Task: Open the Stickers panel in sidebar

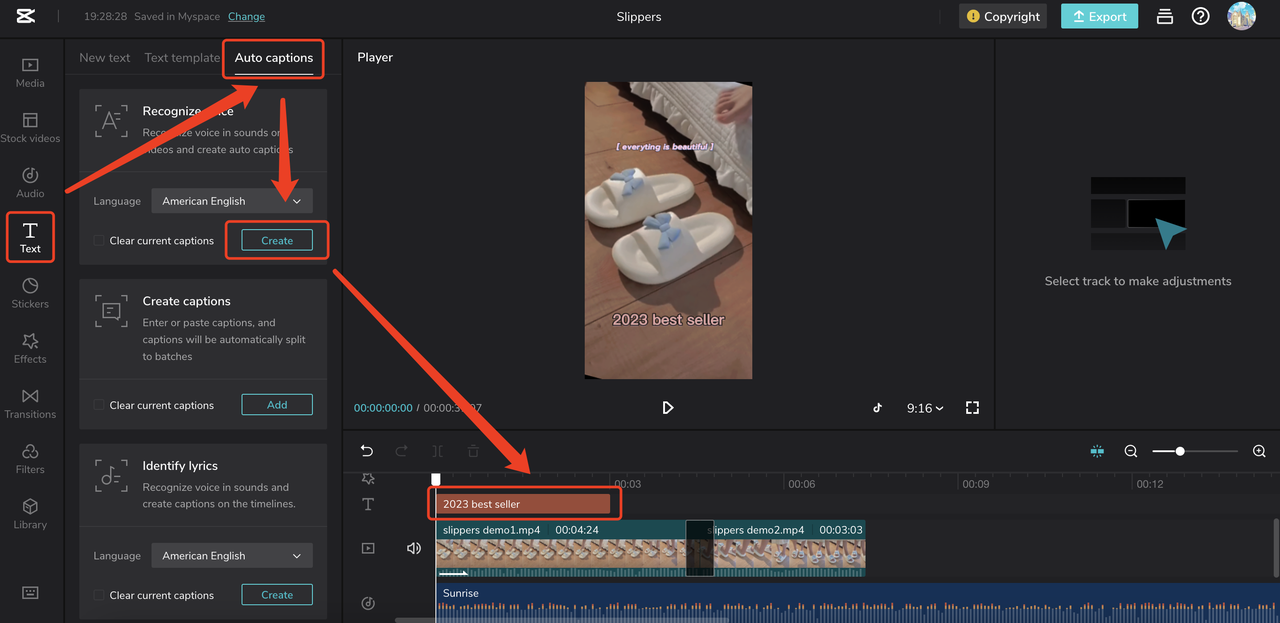Action: (x=30, y=293)
